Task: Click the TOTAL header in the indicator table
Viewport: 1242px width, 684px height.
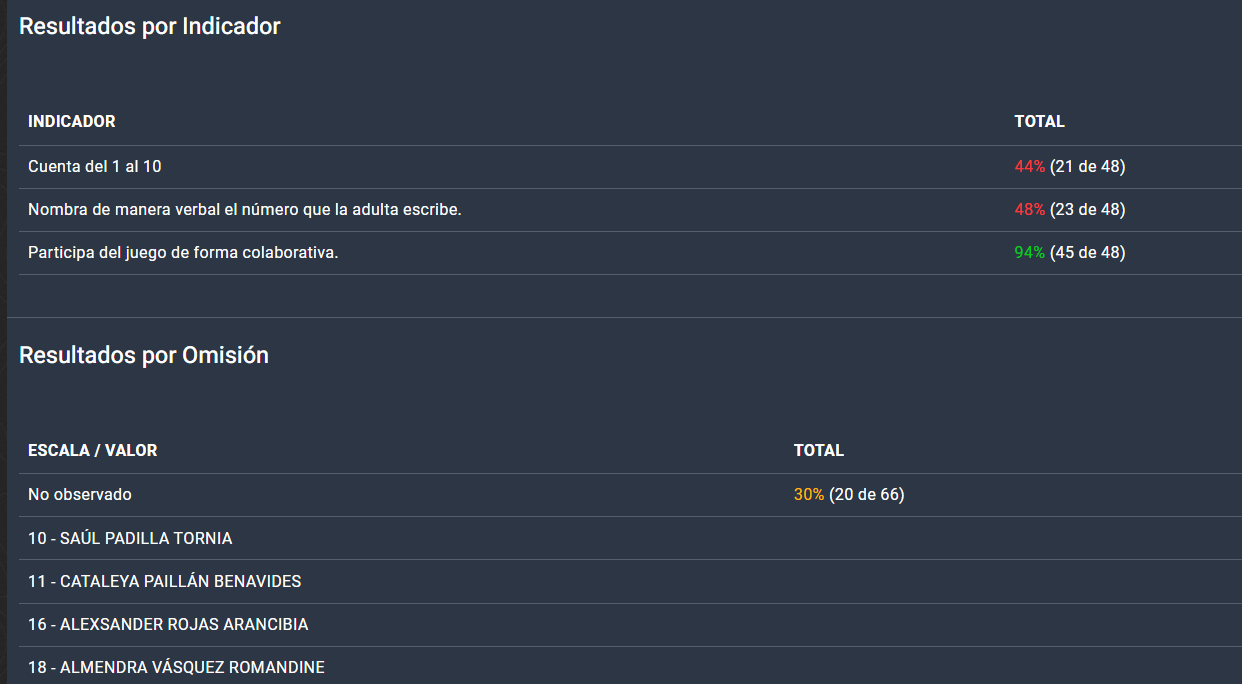Action: pyautogui.click(x=1039, y=121)
